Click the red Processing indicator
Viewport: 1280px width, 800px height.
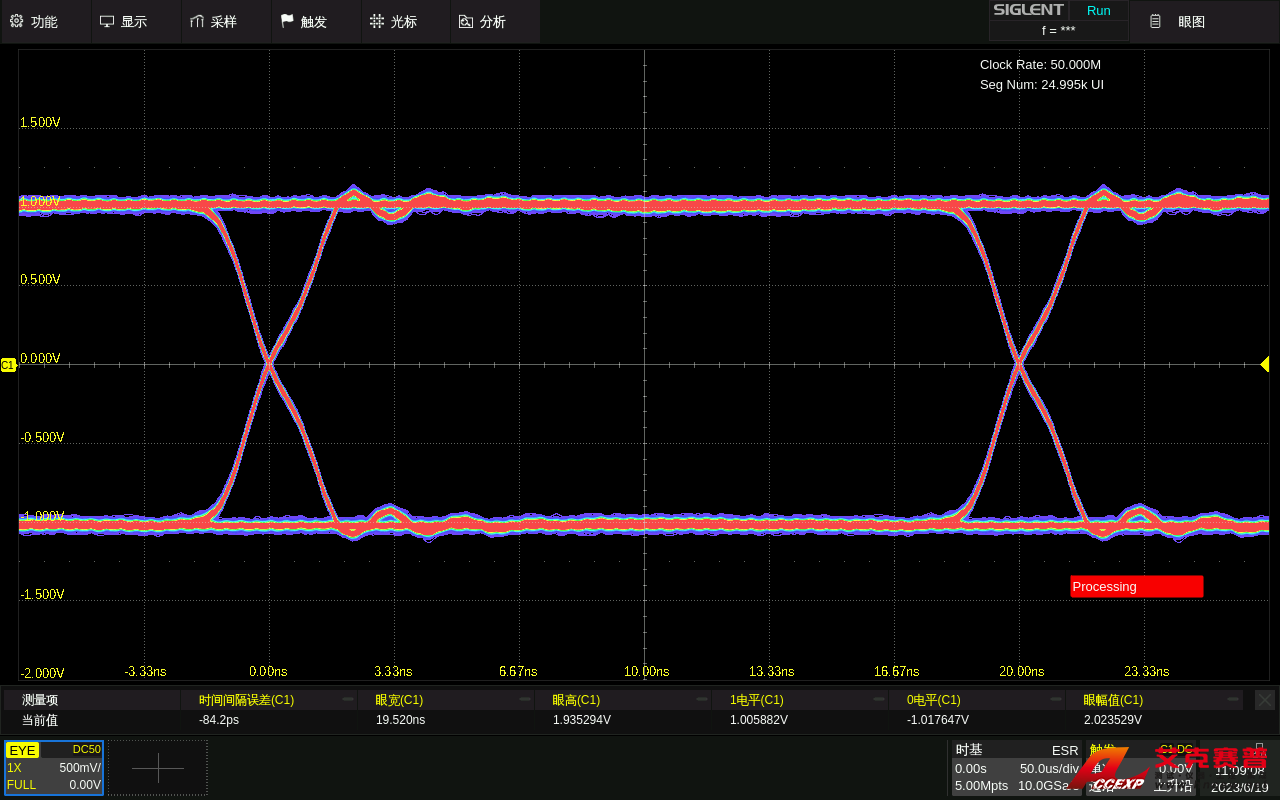click(x=1136, y=587)
